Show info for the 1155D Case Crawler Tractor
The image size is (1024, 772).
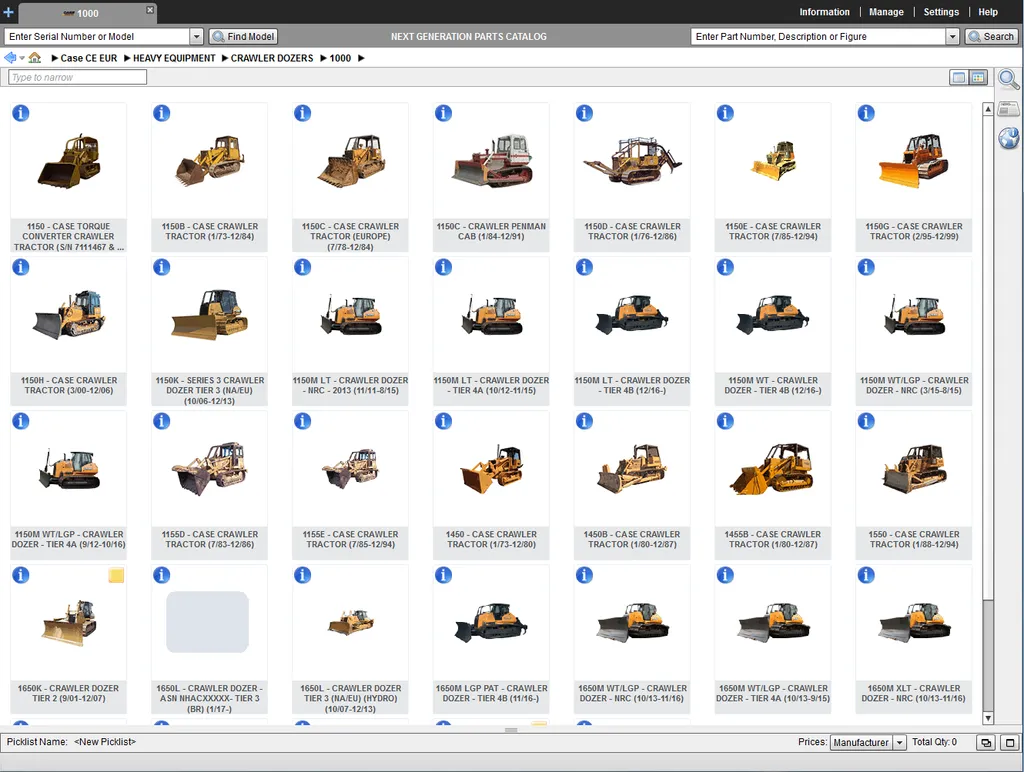pyautogui.click(x=161, y=421)
